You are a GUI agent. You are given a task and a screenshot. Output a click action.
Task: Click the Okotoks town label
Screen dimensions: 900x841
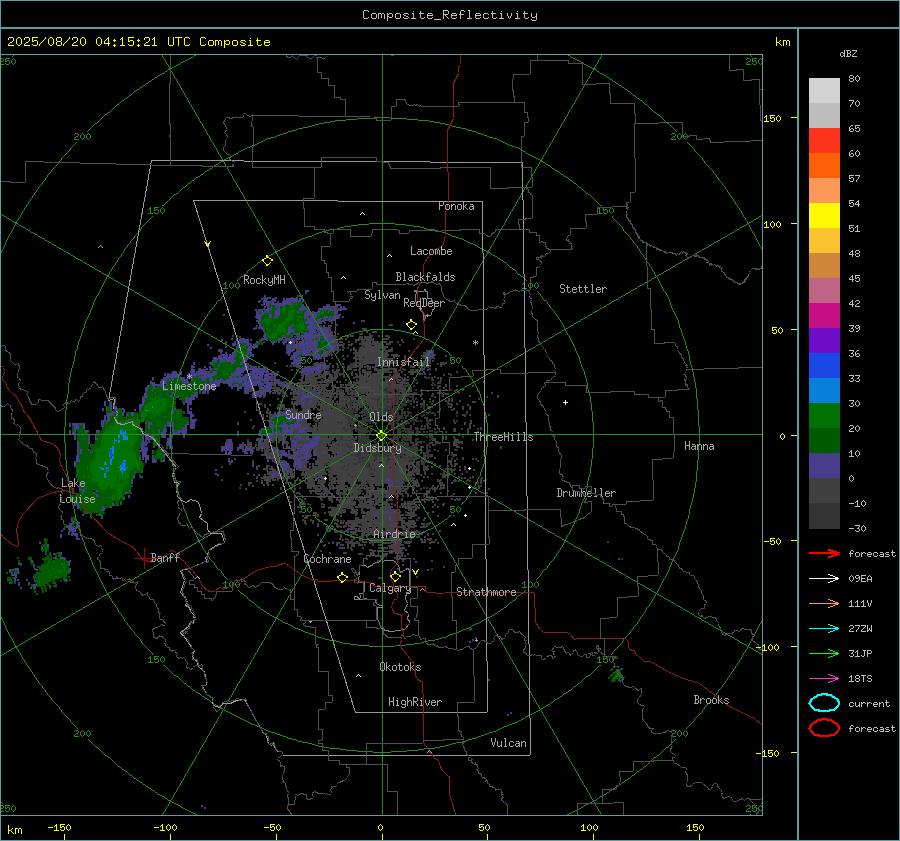pos(400,667)
